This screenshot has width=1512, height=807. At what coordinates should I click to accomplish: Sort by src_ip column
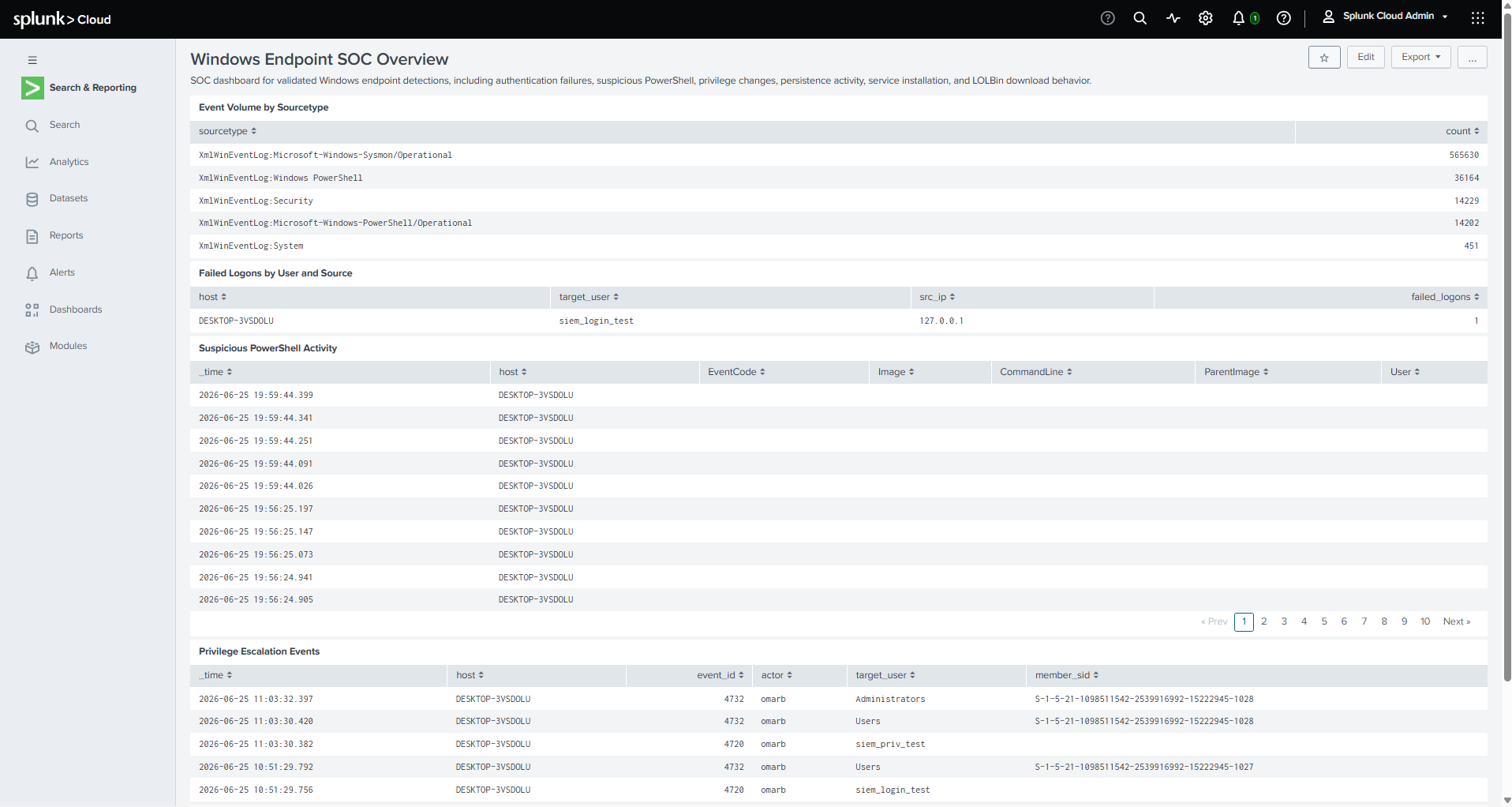[937, 298]
